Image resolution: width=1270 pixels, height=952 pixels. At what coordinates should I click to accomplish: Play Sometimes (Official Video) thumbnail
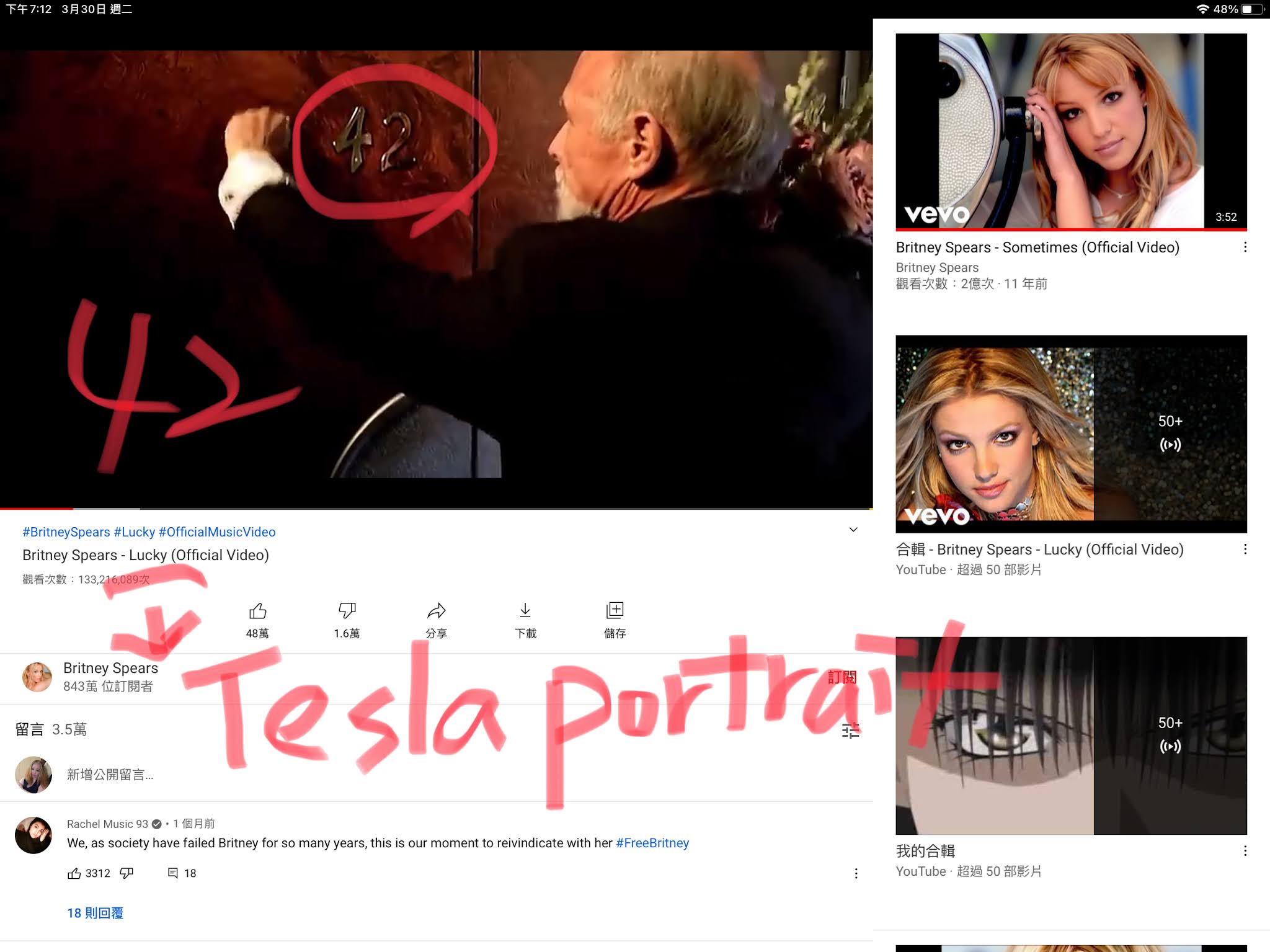(x=1071, y=132)
